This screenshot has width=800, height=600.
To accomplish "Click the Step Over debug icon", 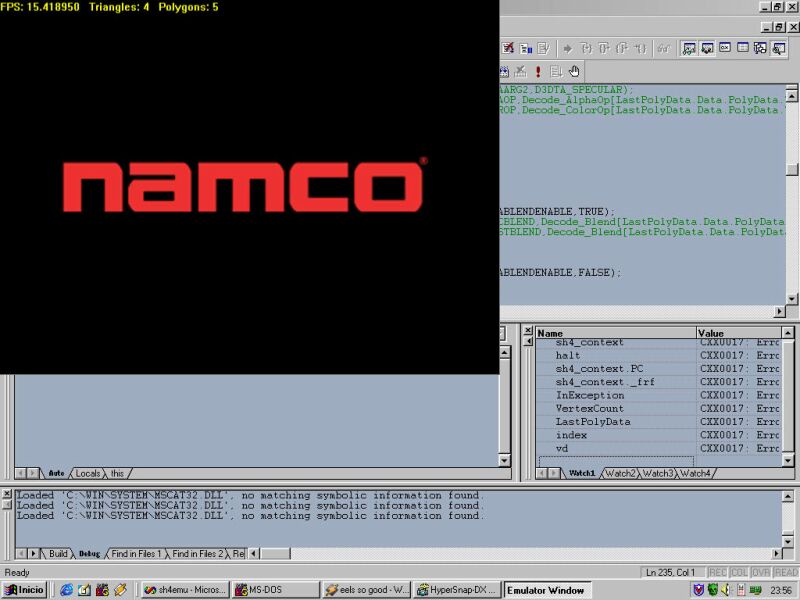I will (x=604, y=48).
